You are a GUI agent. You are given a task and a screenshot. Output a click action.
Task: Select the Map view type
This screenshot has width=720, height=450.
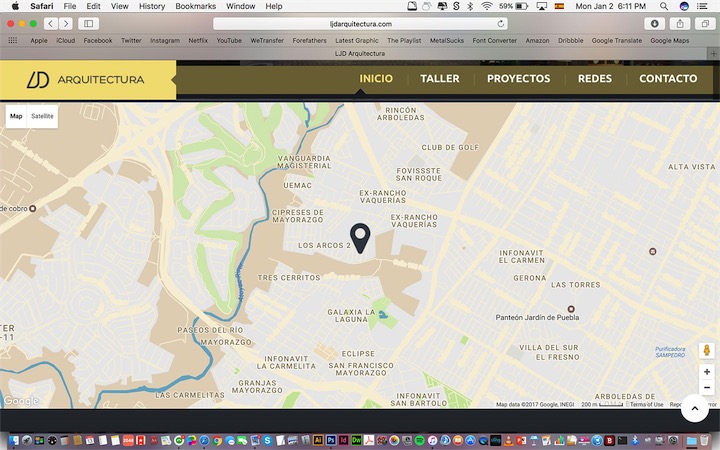tap(16, 116)
